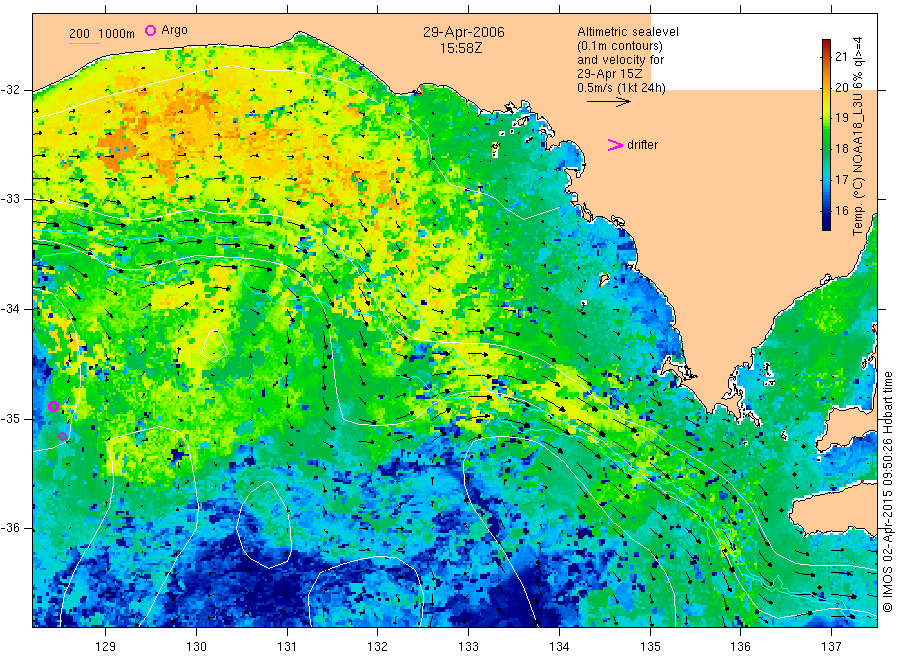900x660 pixels.
Task: Click latitude label -35
Action: coord(11,419)
